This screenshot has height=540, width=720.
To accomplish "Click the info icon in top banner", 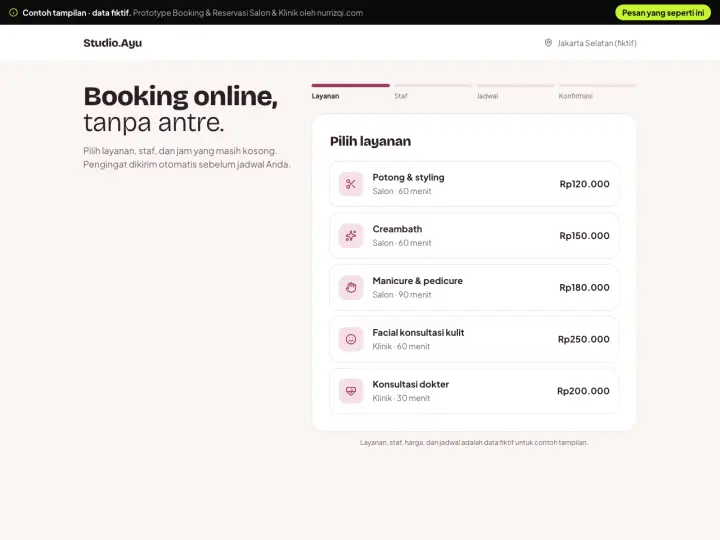I will [x=14, y=12].
